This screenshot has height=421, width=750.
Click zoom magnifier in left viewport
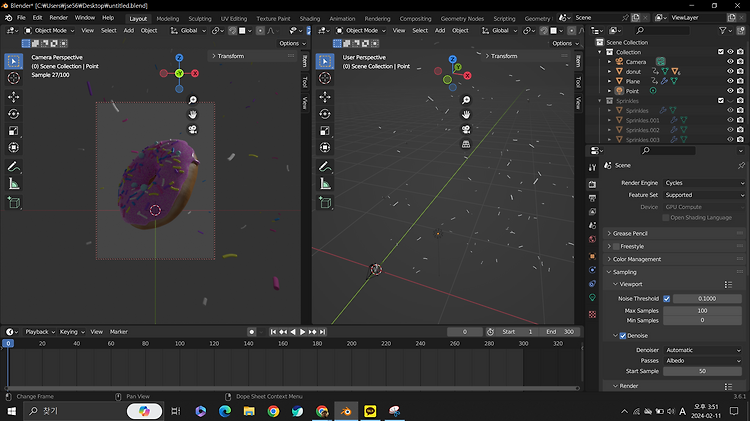[192, 100]
